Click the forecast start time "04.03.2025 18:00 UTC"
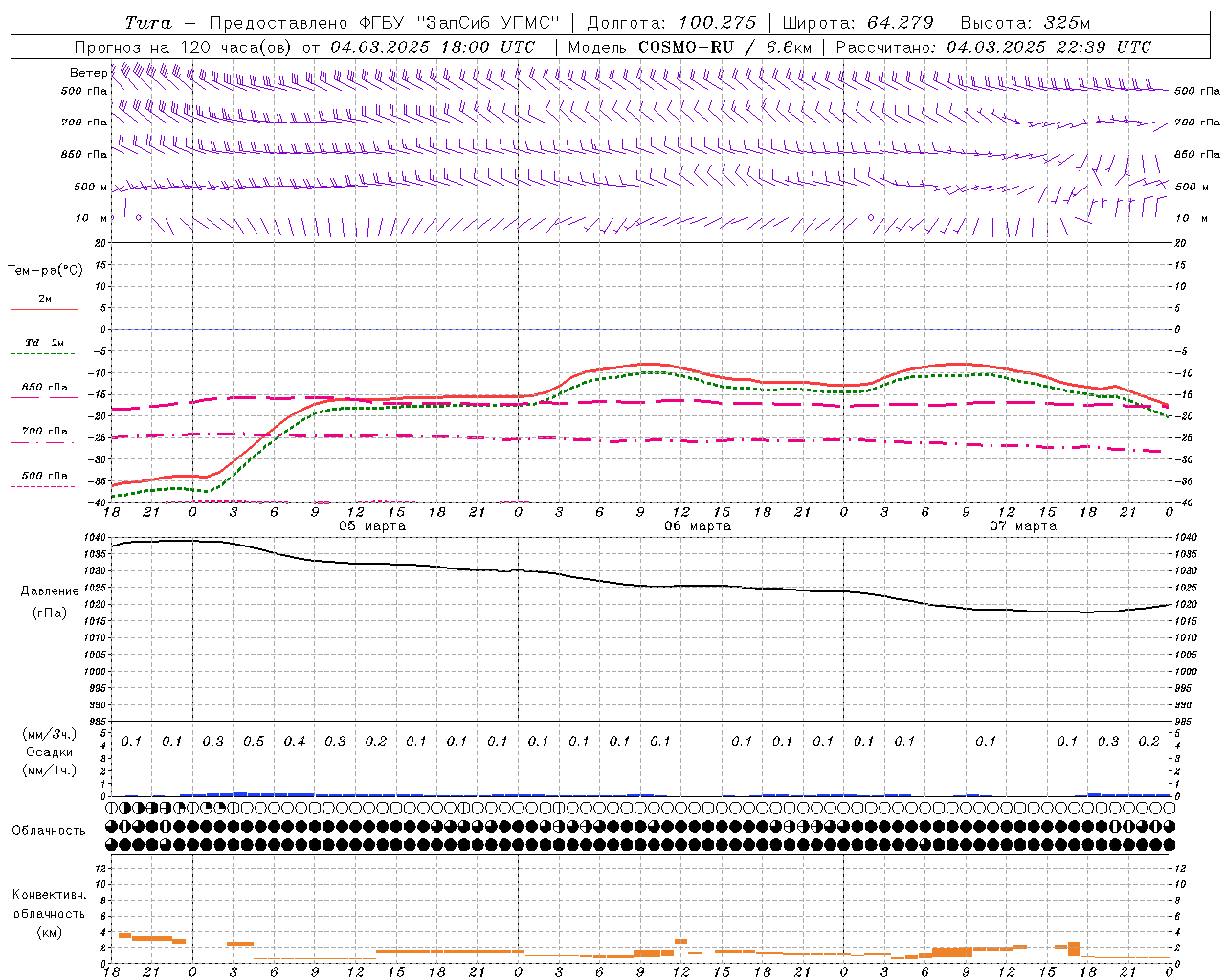 [433, 47]
